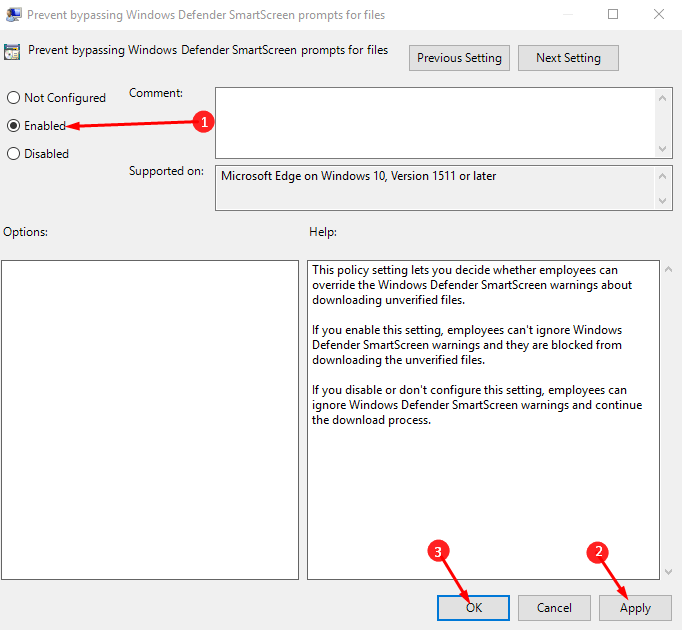The height and width of the screenshot is (630, 682).
Task: Apply the policy setting
Action: (x=635, y=608)
